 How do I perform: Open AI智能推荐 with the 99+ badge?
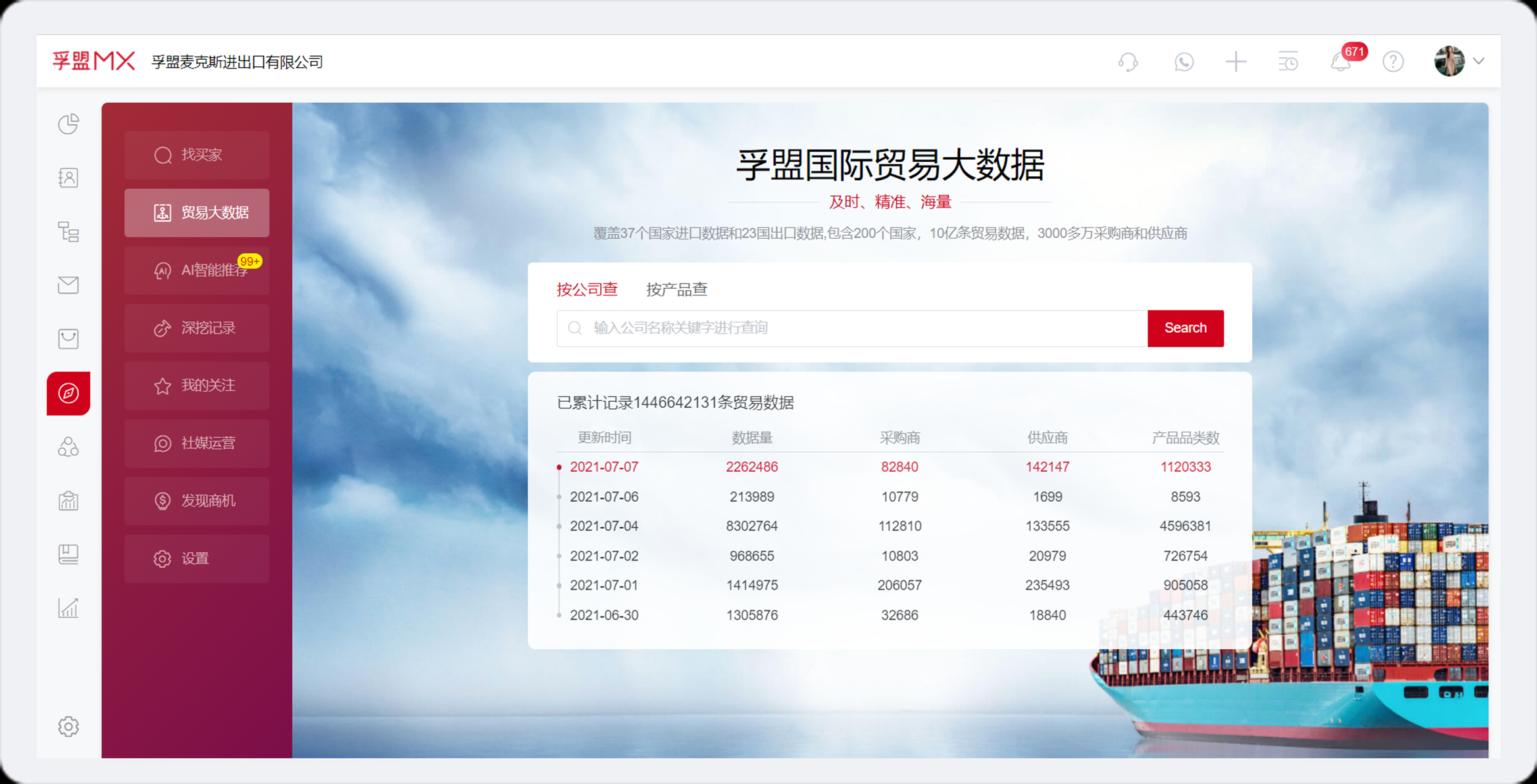[196, 270]
